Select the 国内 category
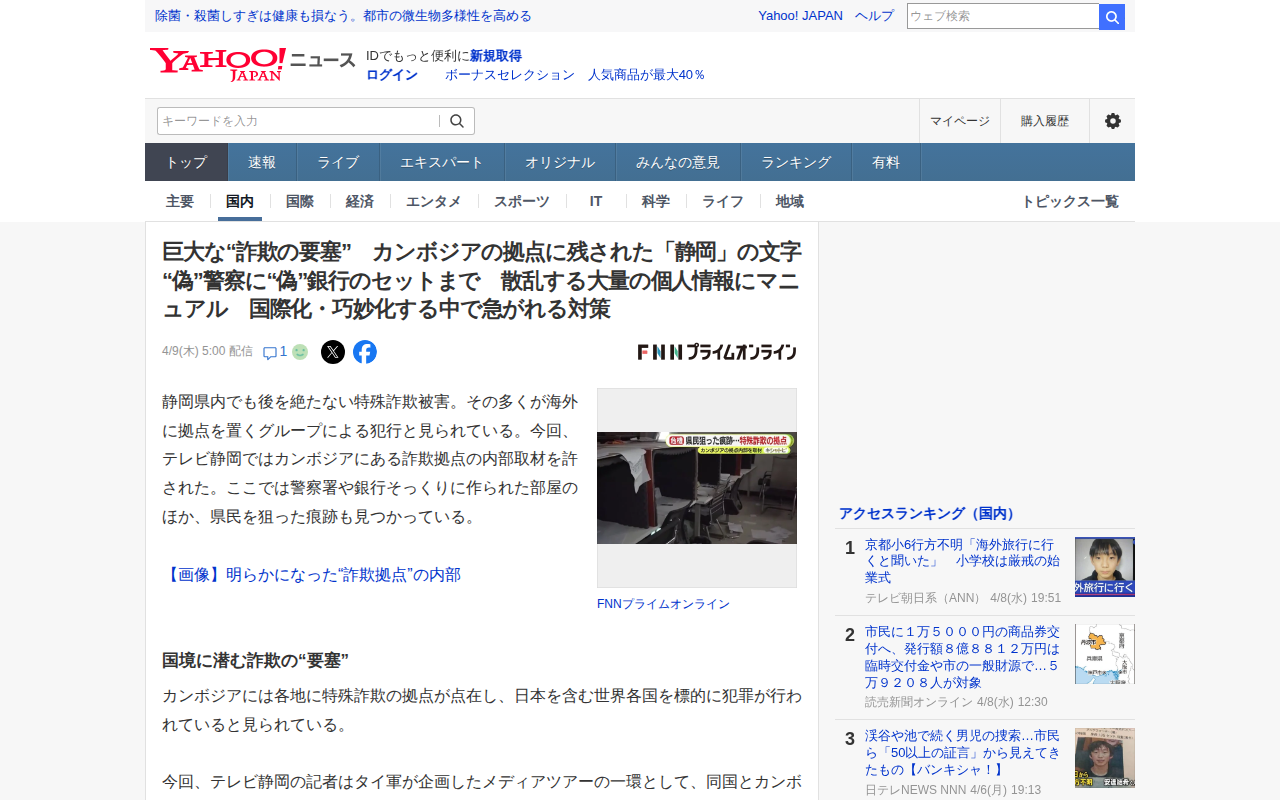 pyautogui.click(x=240, y=201)
